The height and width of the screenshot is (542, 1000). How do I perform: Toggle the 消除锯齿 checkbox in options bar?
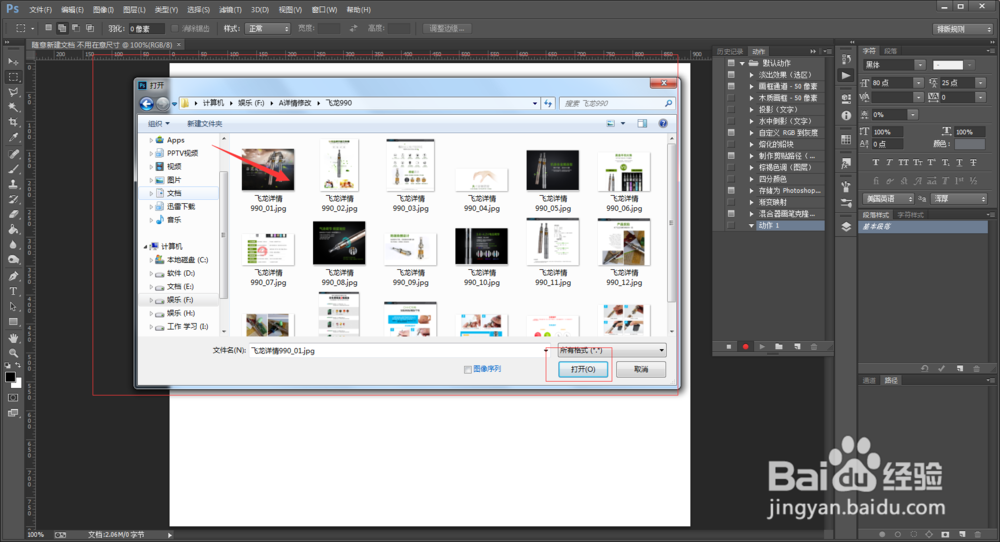[175, 29]
